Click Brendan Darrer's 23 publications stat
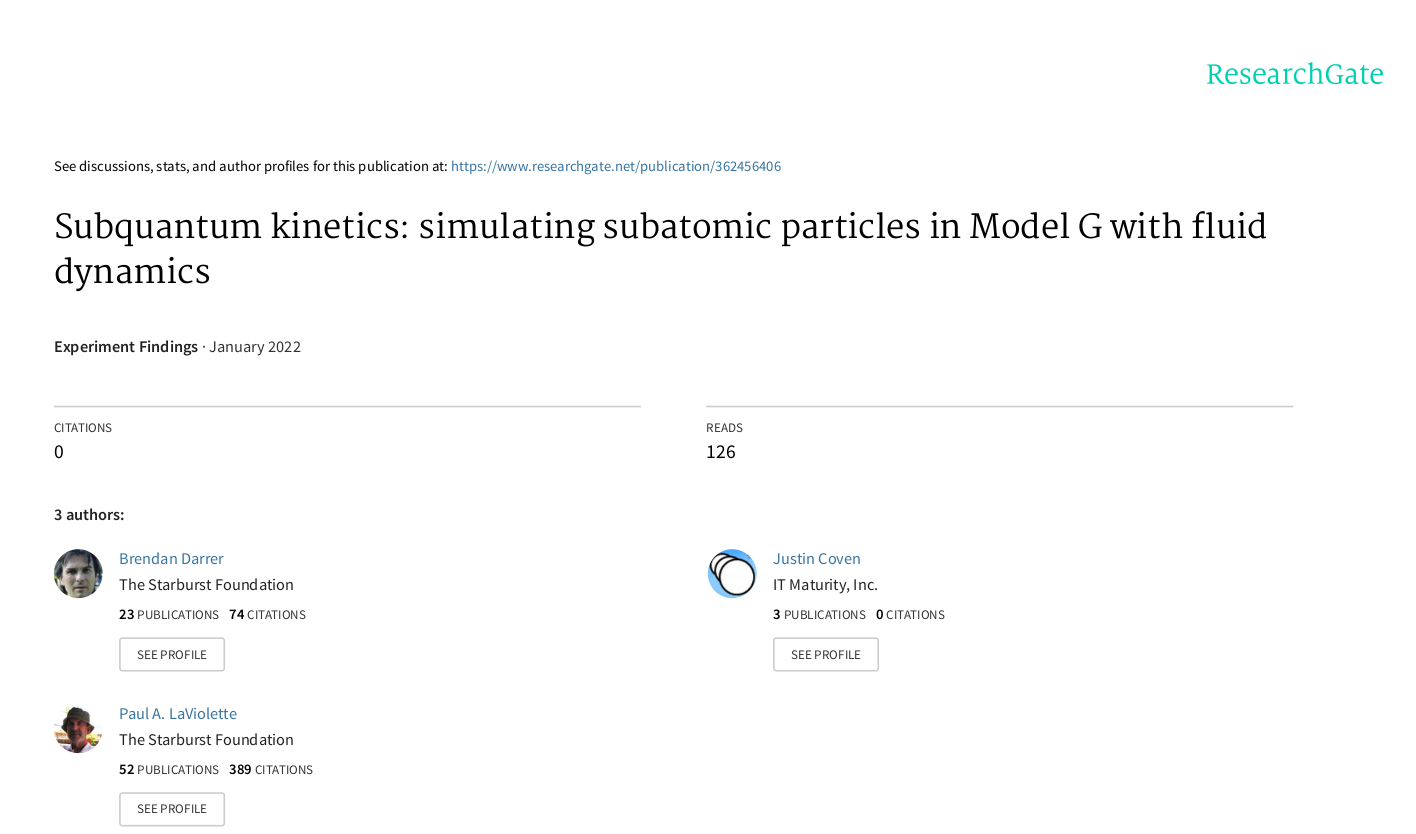 [x=168, y=615]
